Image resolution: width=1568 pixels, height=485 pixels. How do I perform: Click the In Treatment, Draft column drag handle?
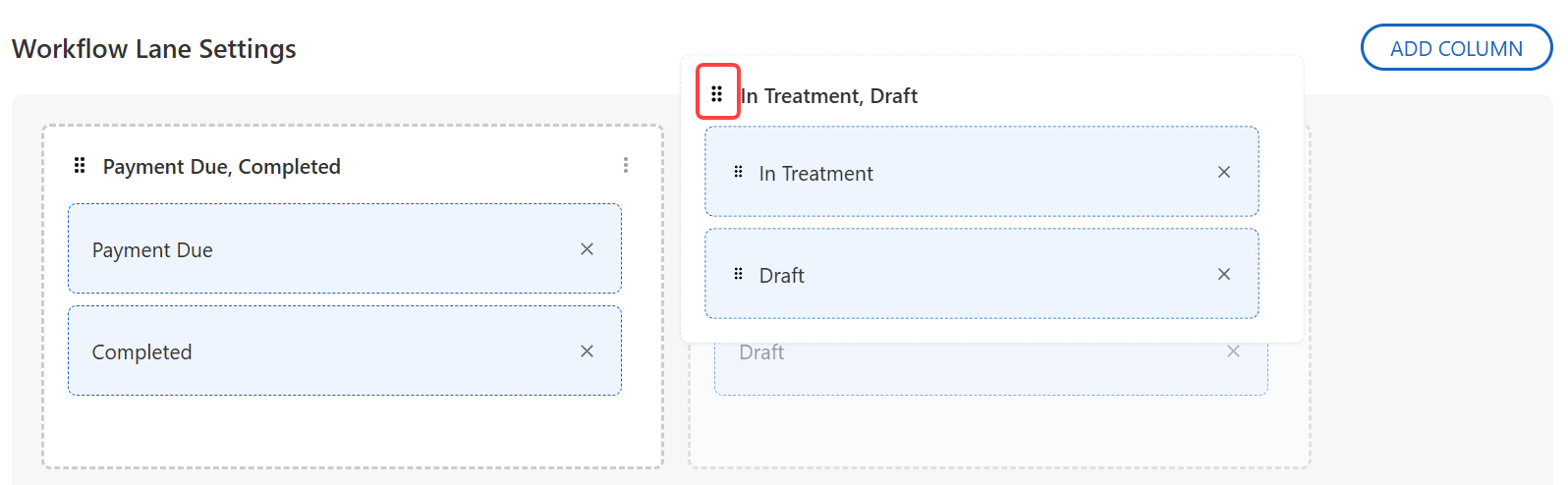(x=717, y=92)
